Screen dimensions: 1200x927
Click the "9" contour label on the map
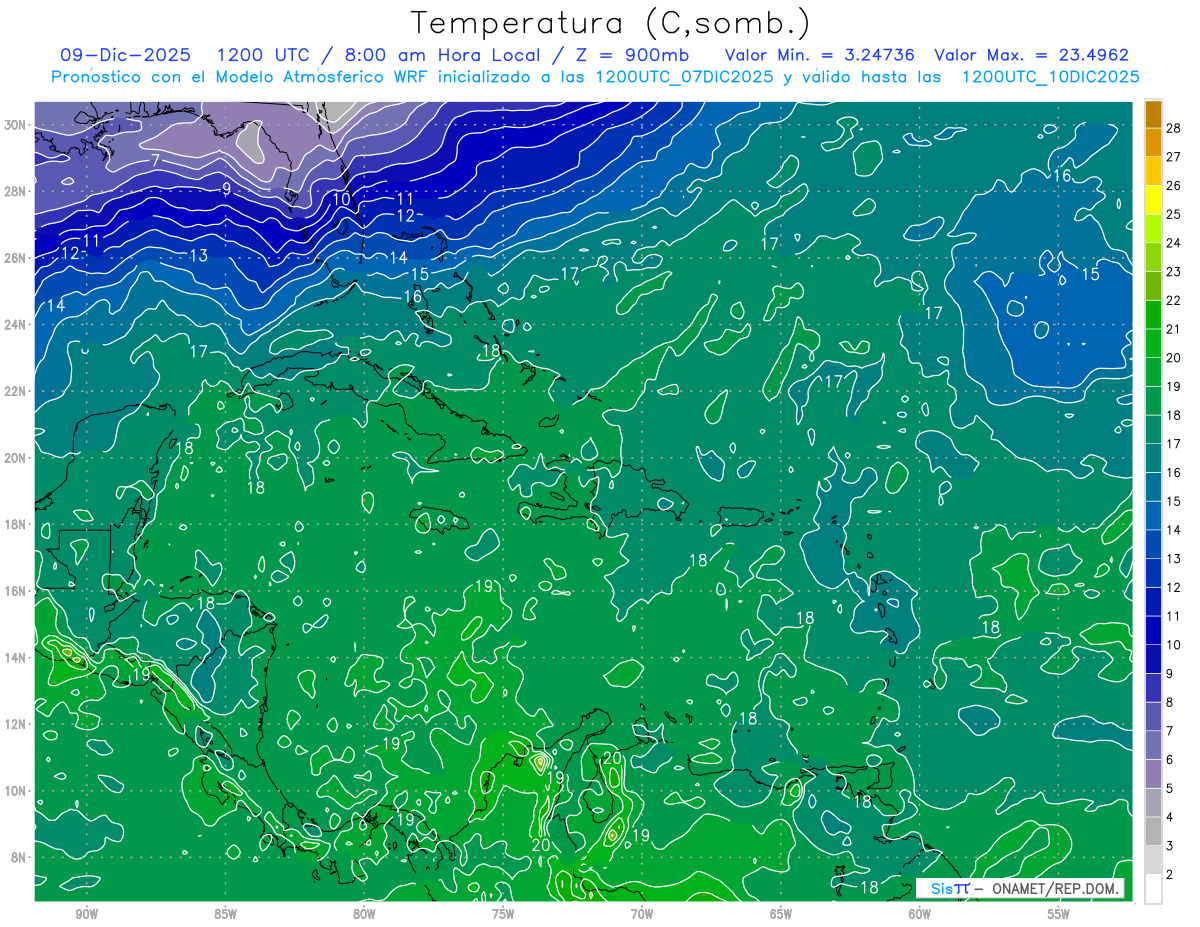coord(227,189)
